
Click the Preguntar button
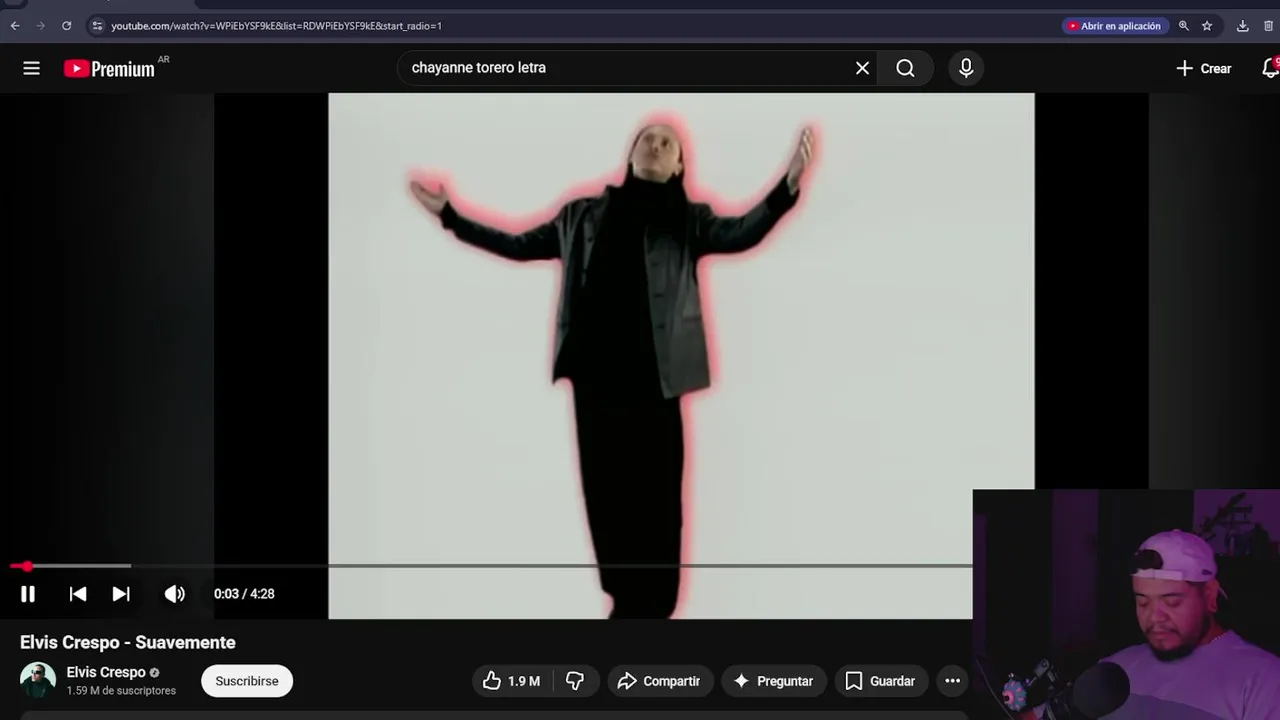774,681
